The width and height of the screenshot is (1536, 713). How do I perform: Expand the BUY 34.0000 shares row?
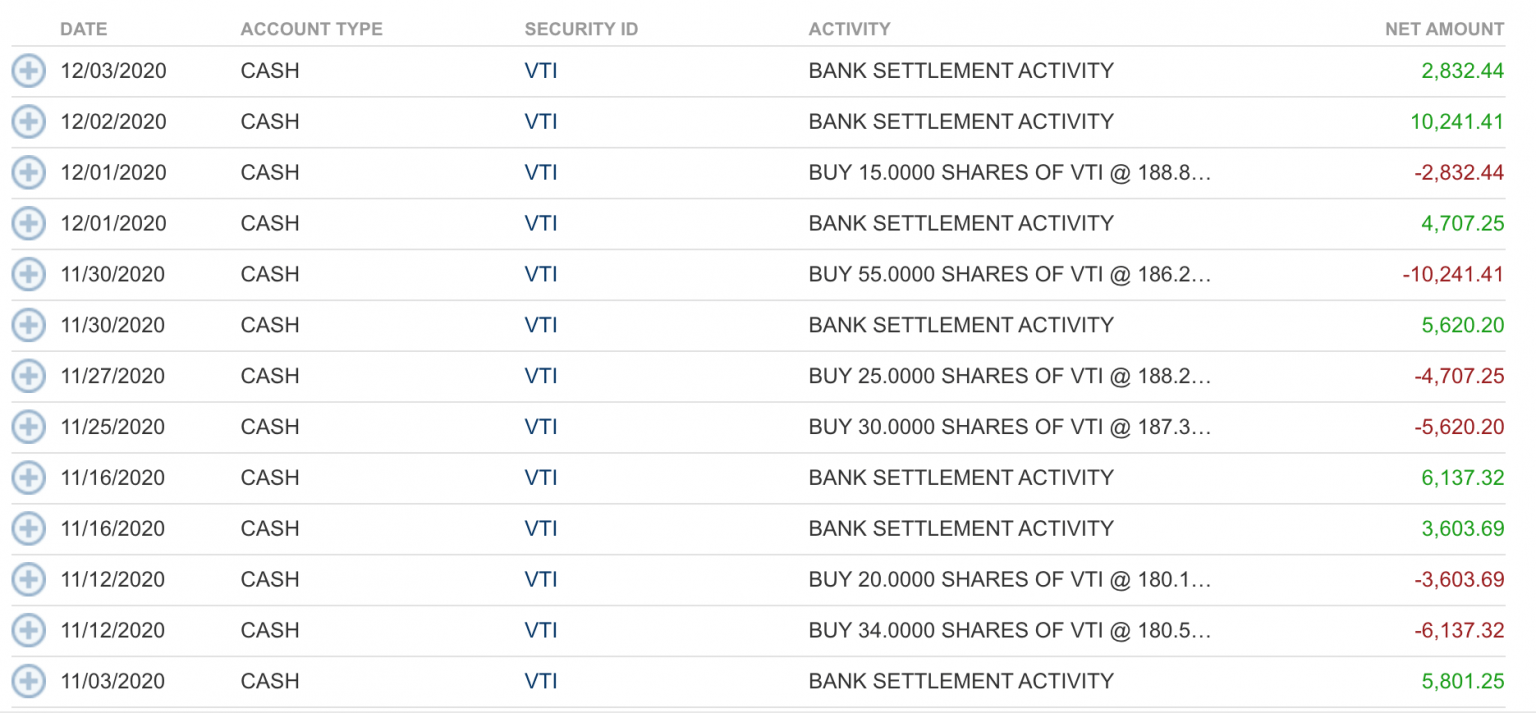[28, 630]
